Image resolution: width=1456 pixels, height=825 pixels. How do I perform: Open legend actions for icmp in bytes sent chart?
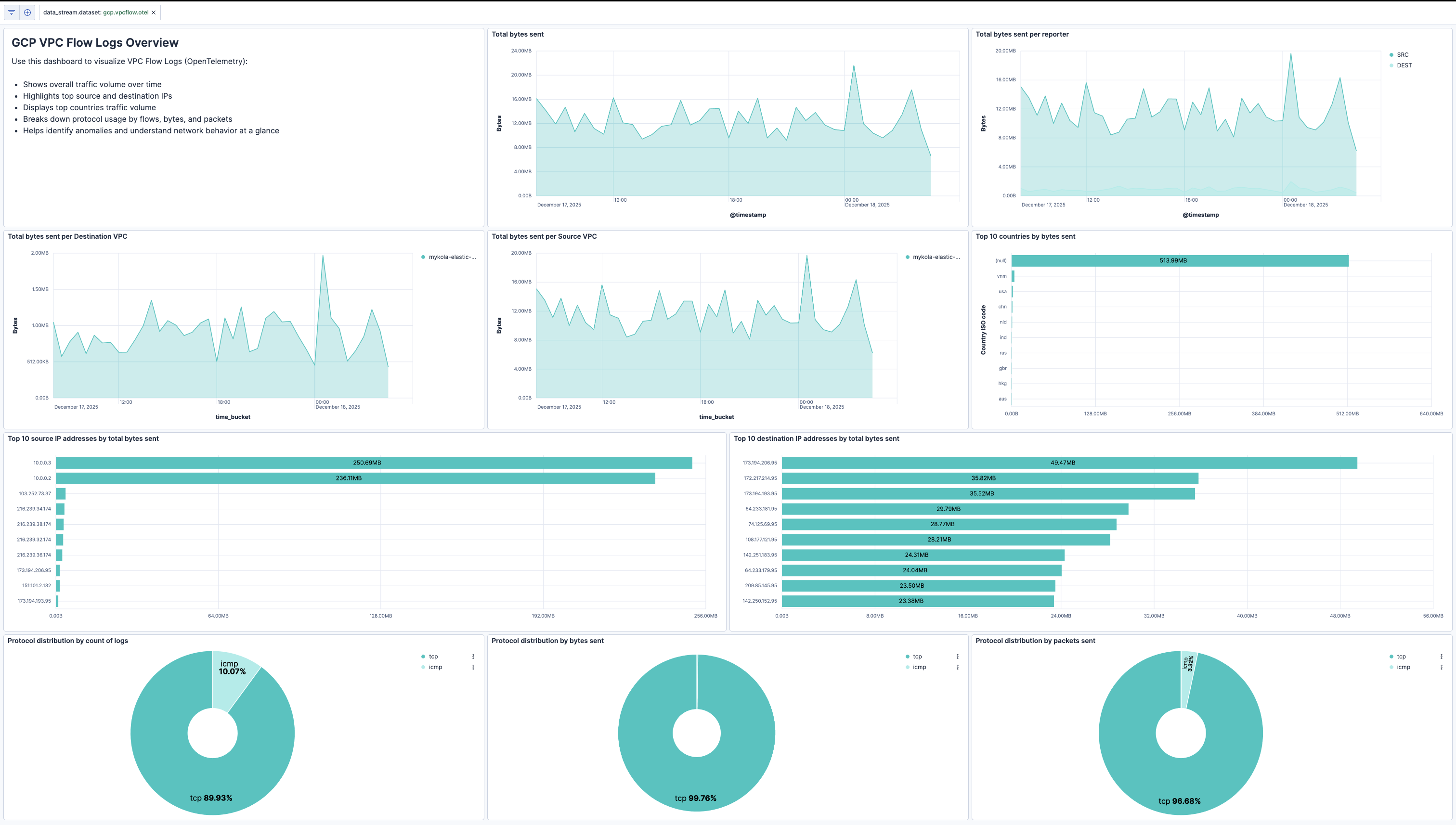(x=958, y=667)
